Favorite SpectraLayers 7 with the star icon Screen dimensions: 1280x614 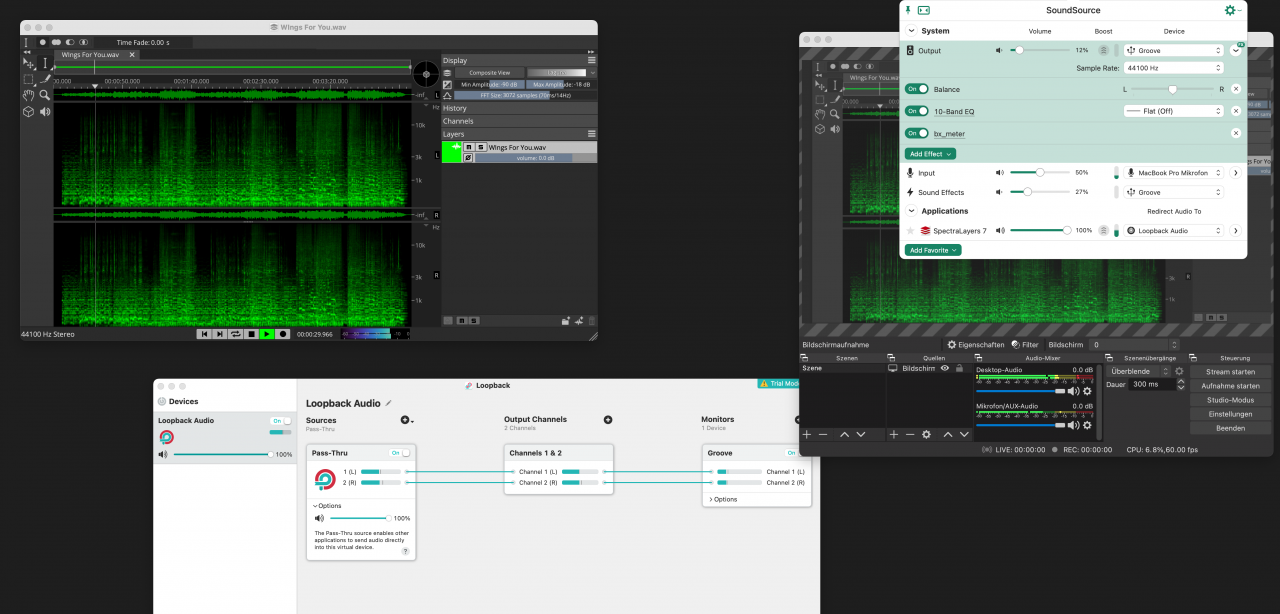pyautogui.click(x=910, y=231)
